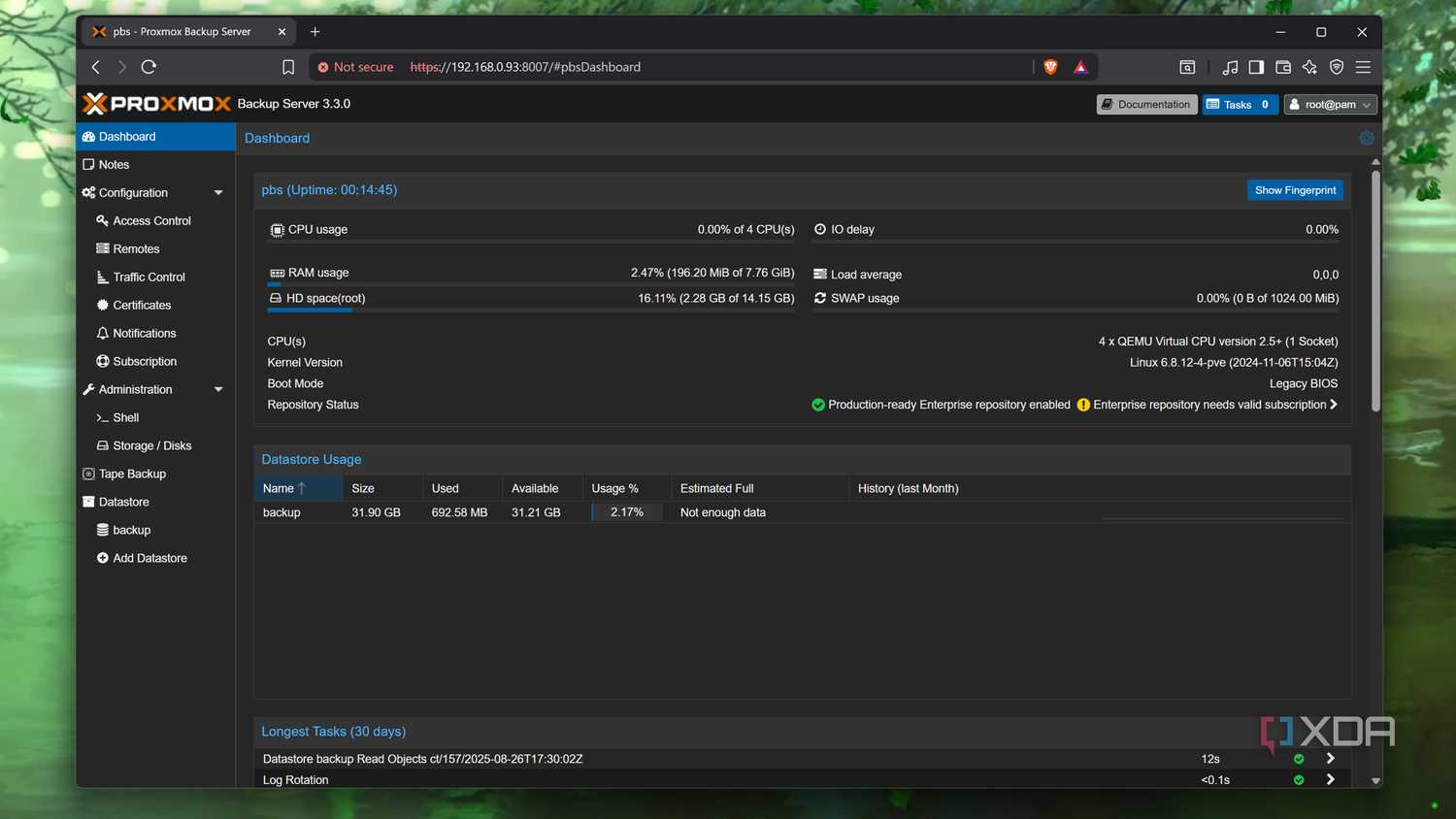Collapse the Administration section arrow
This screenshot has width=1456, height=819.
coord(218,390)
